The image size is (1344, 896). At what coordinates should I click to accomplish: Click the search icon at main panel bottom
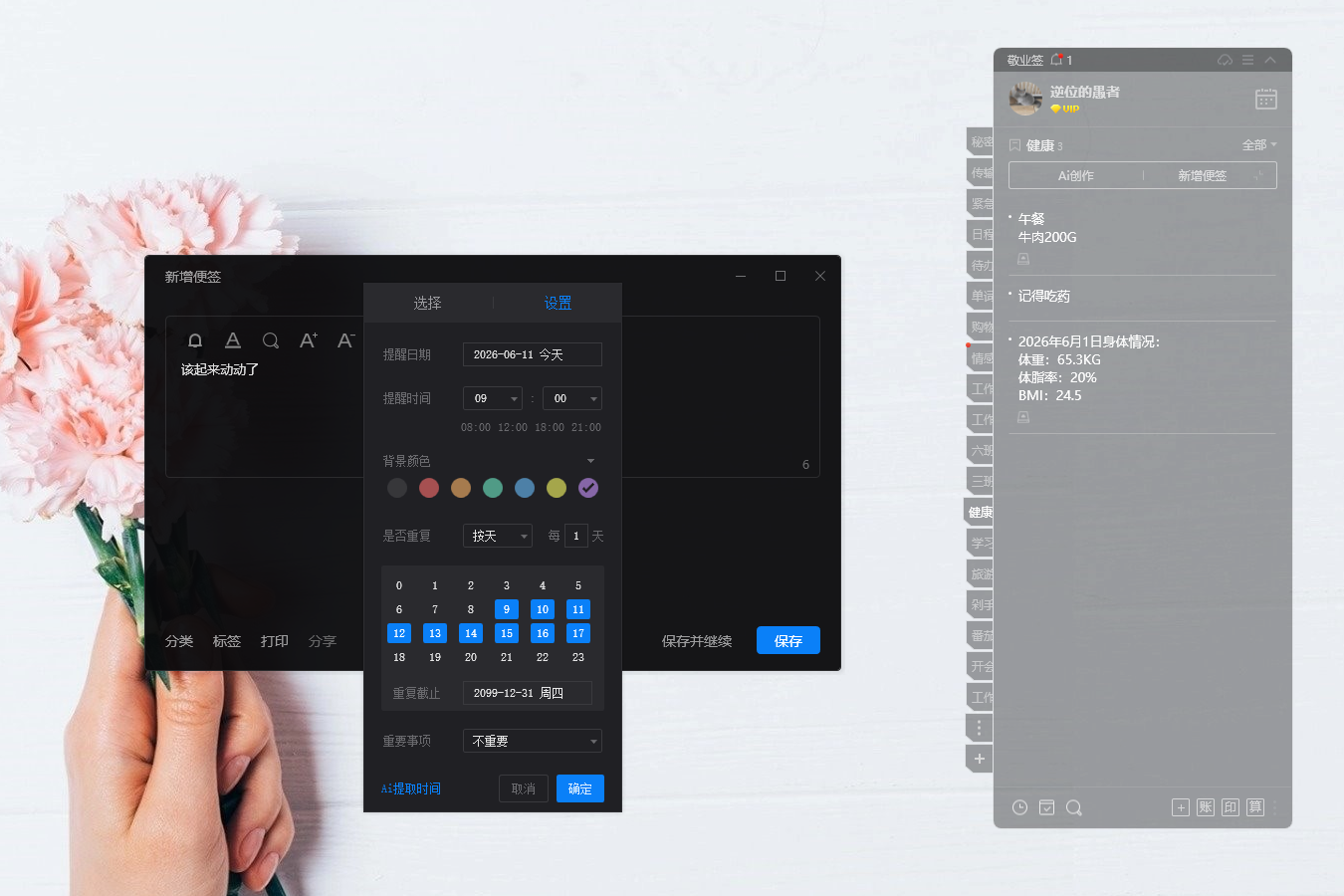(x=1073, y=807)
